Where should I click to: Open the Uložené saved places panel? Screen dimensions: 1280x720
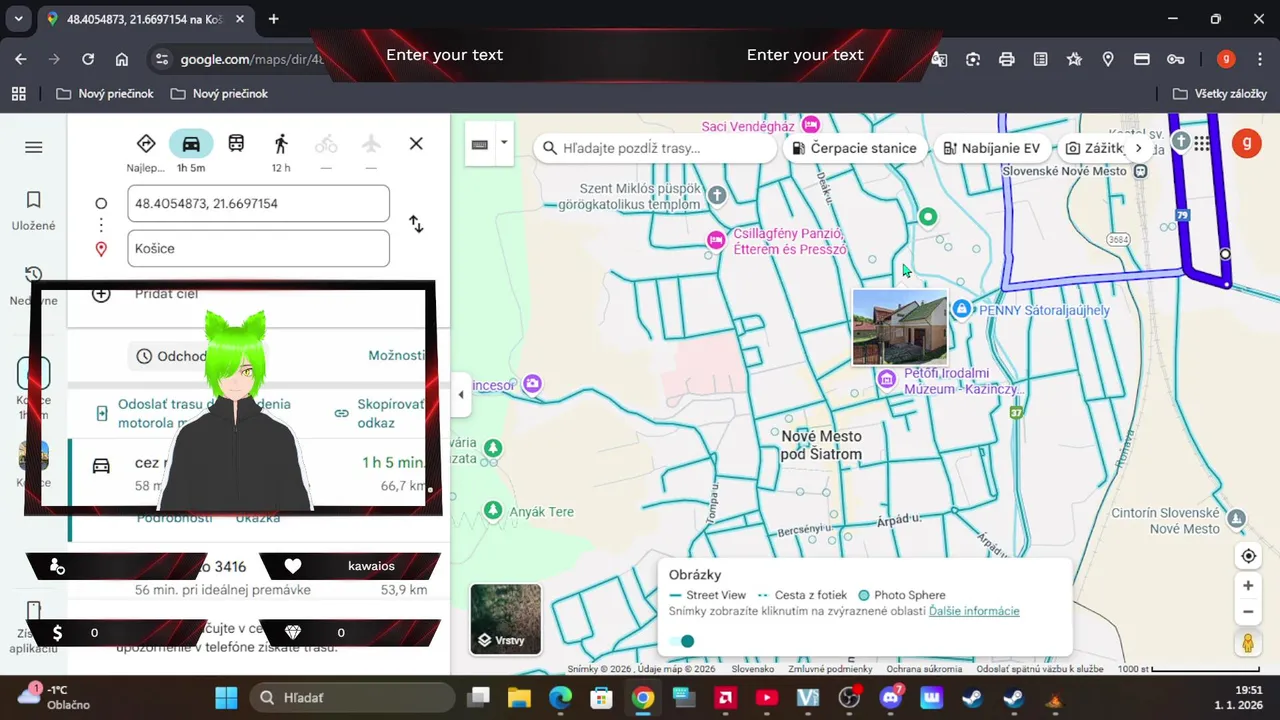[x=34, y=211]
